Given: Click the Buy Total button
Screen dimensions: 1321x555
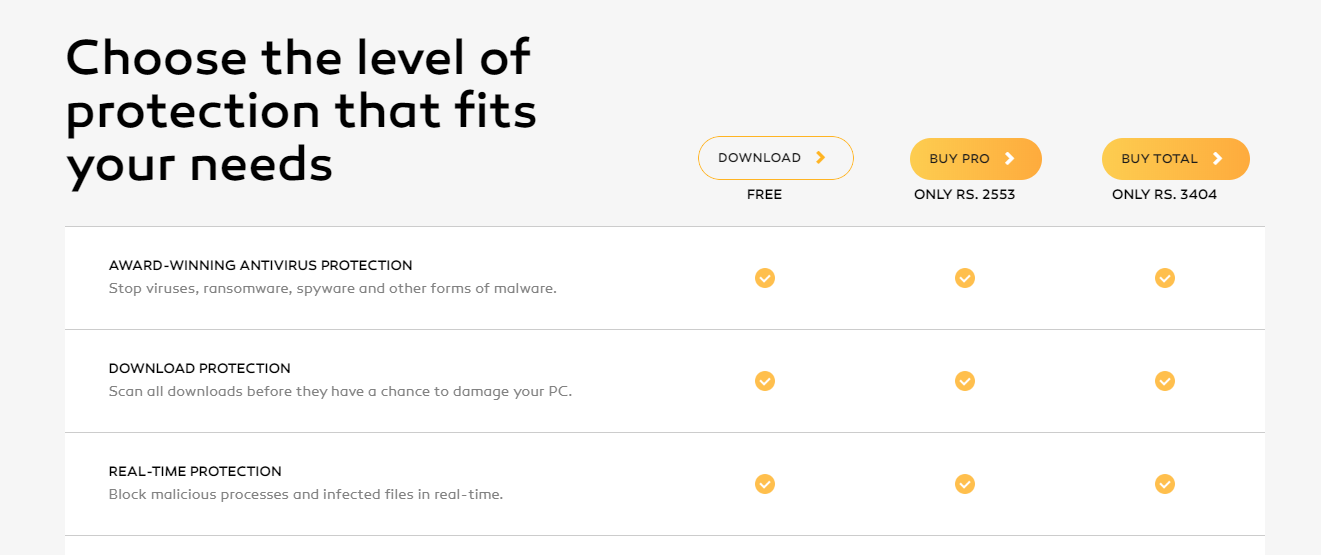Looking at the screenshot, I should [x=1175, y=159].
